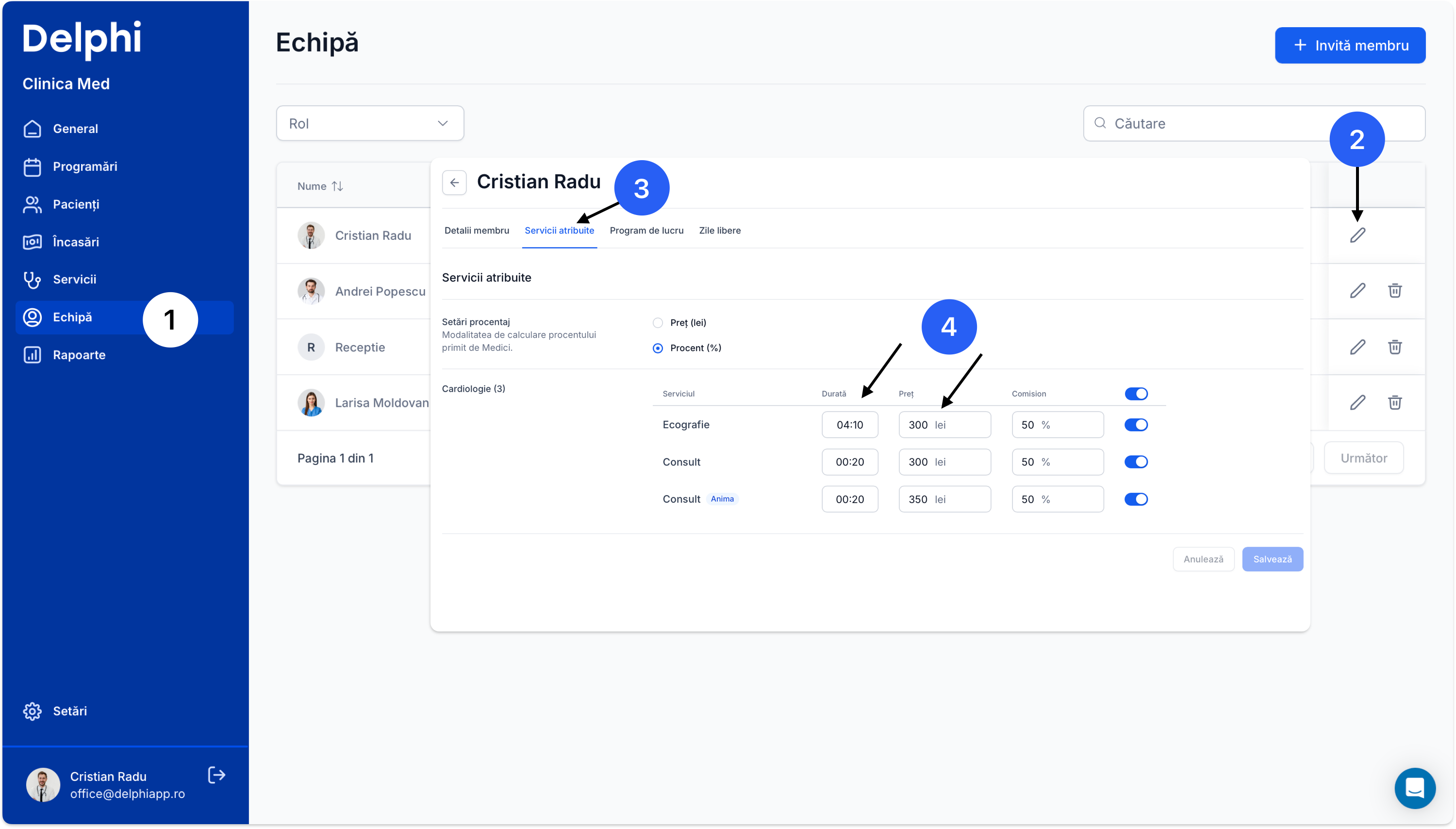Image resolution: width=1456 pixels, height=829 pixels.
Task: Click the Nume column sort arrows
Action: pyautogui.click(x=337, y=186)
